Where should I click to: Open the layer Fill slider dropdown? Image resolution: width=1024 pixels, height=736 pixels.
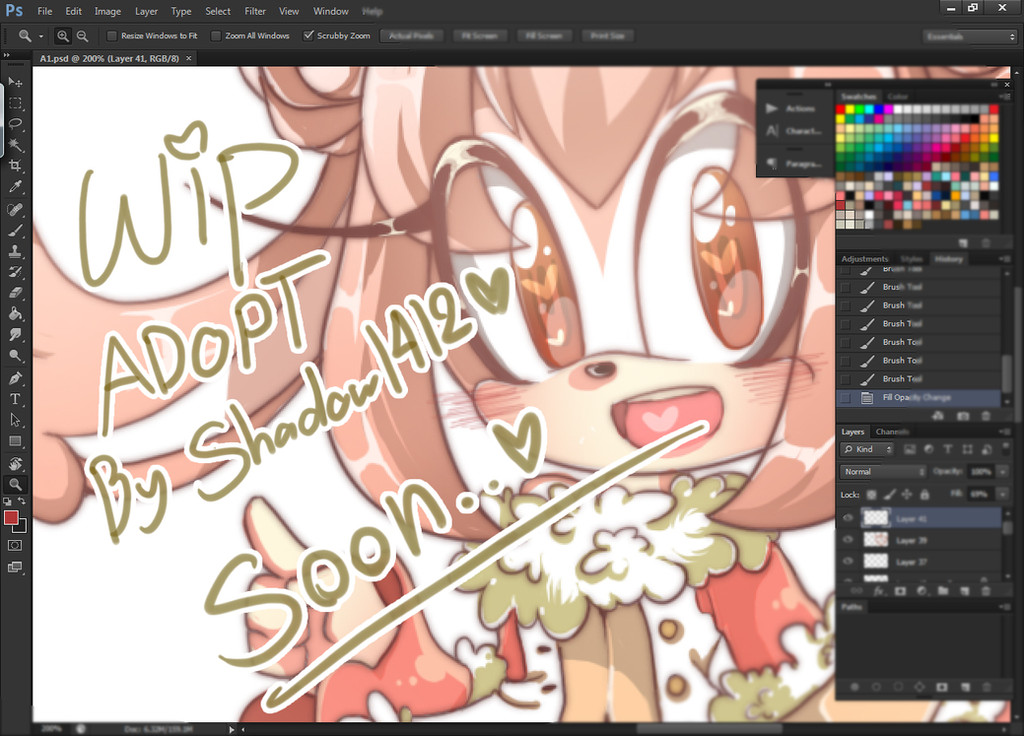coord(1002,494)
